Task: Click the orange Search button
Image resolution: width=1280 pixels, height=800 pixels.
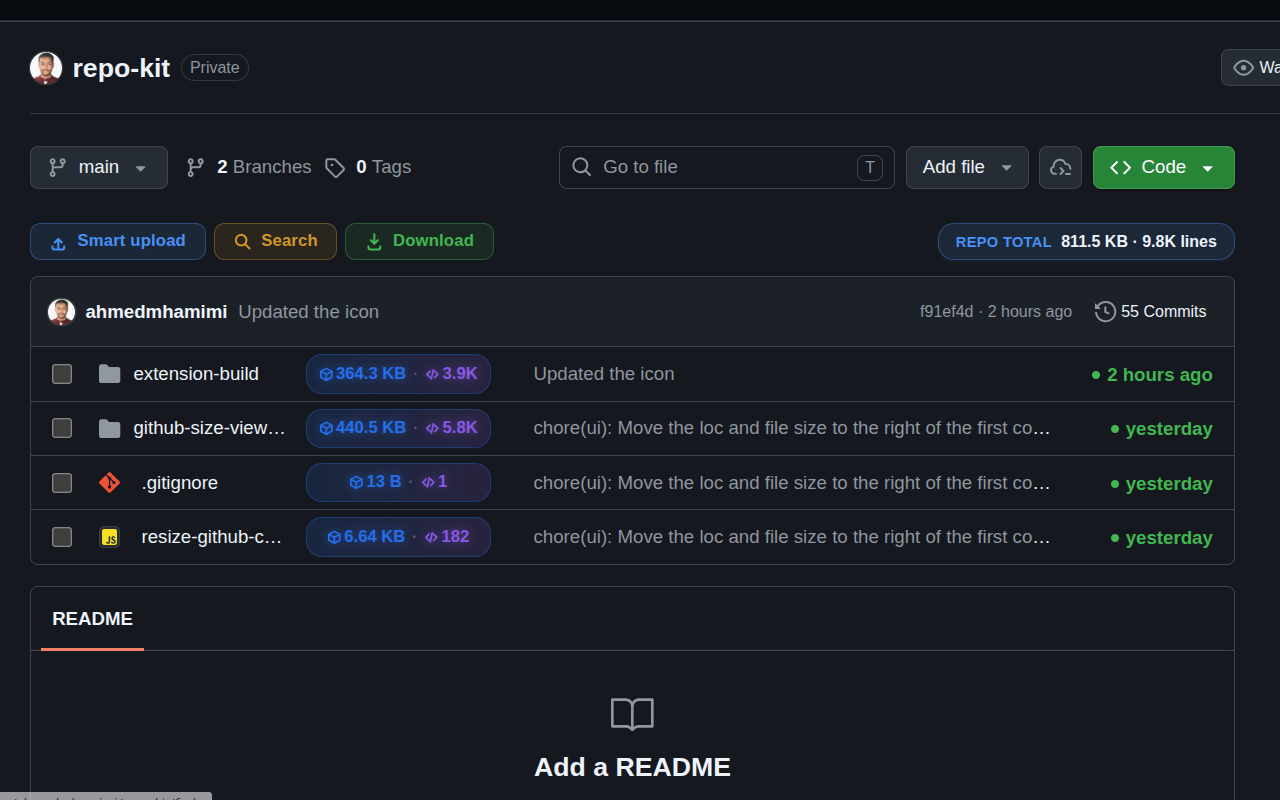Action: tap(275, 241)
